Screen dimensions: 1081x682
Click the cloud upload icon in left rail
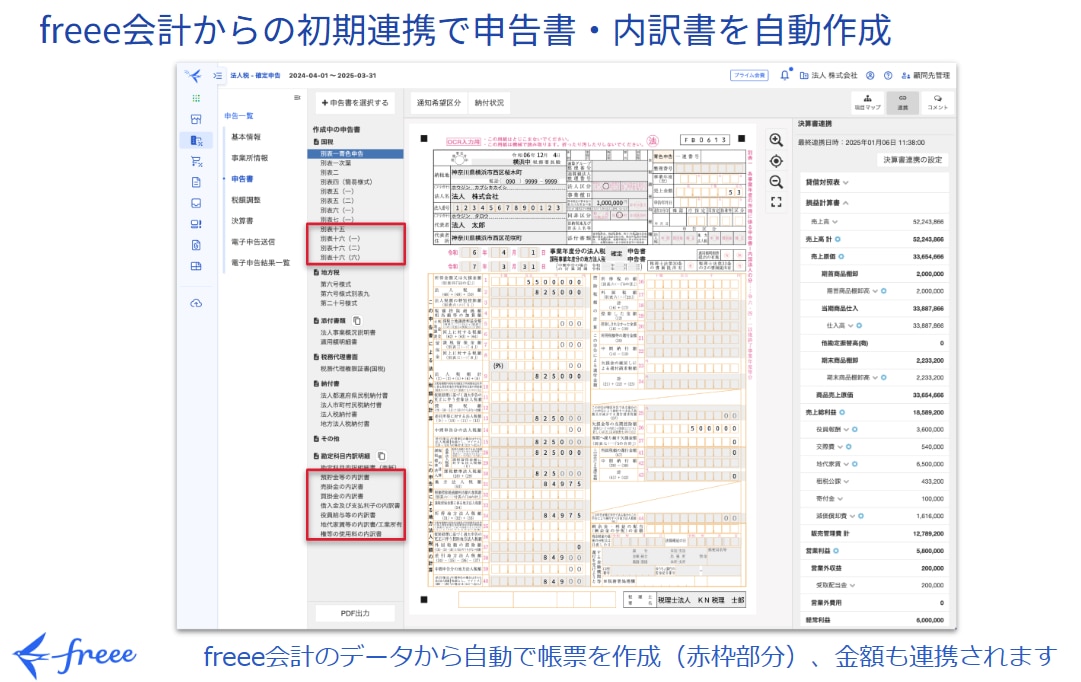coord(196,303)
